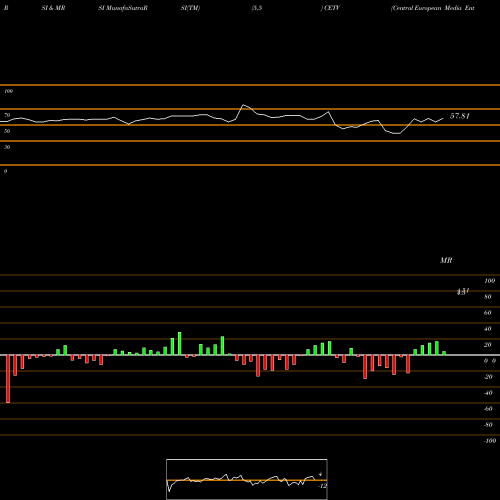
Task: Click the -12 value in mini chart
Action: (x=322, y=486)
